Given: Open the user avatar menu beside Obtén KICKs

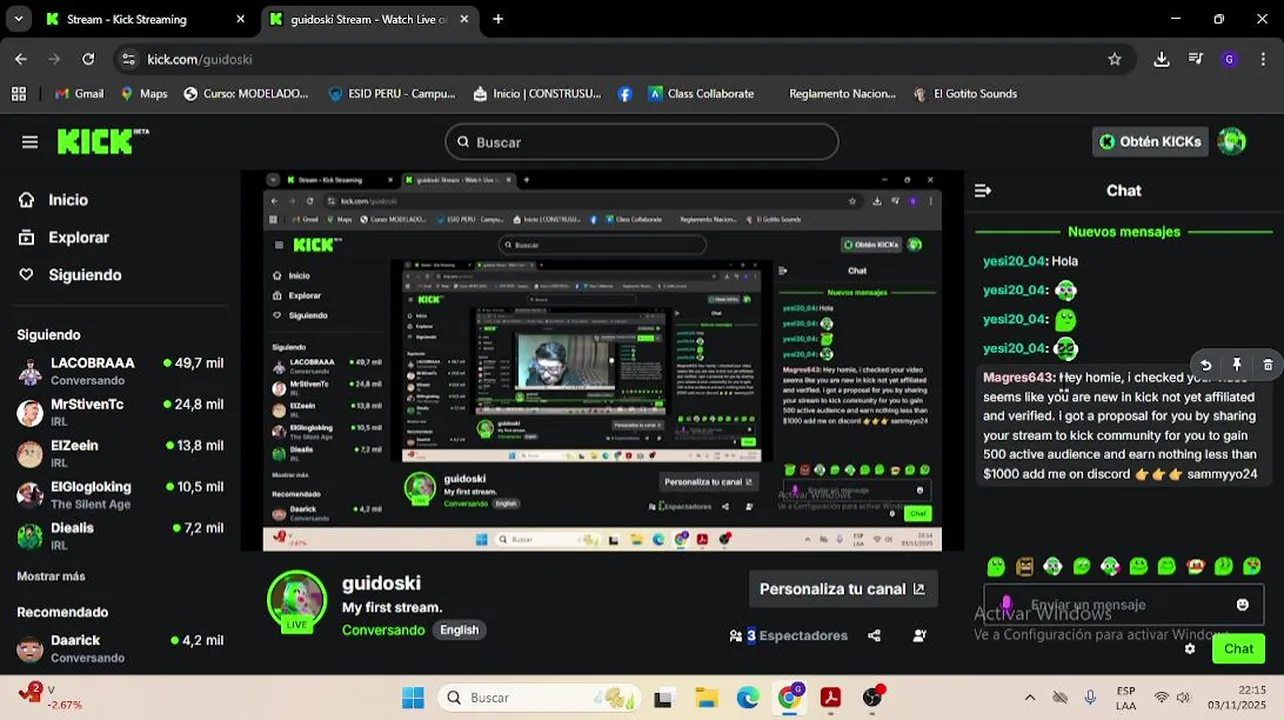Looking at the screenshot, I should (x=1231, y=142).
